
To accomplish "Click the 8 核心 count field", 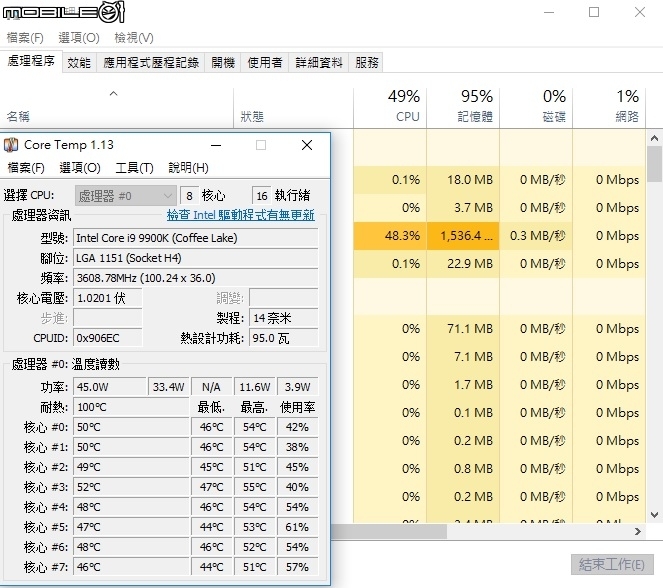I will [189, 196].
